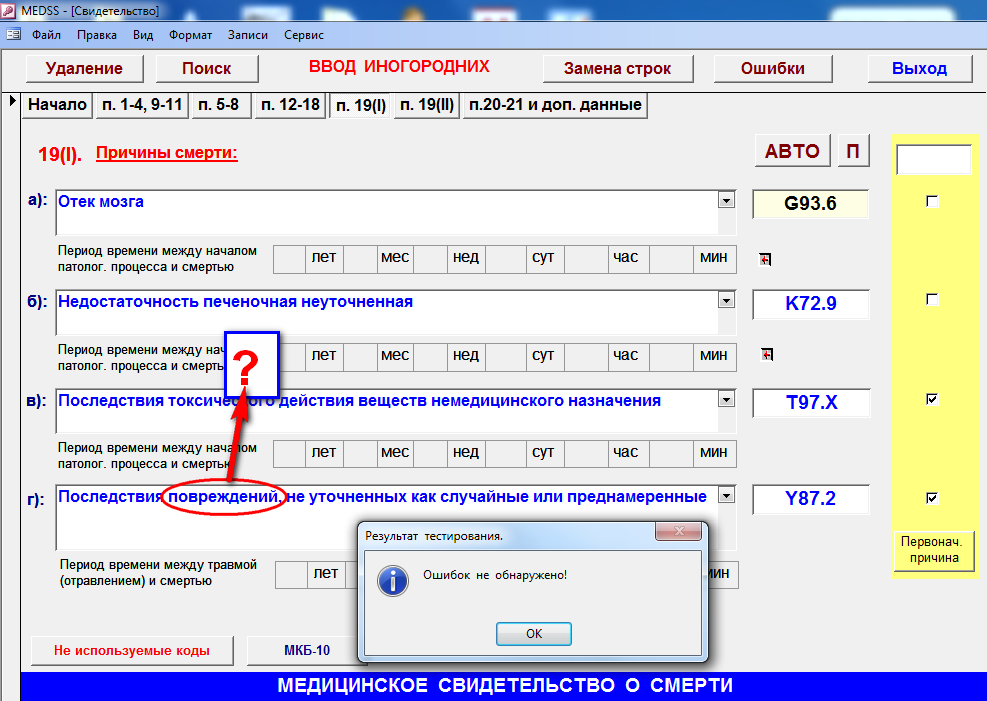Click the T97.X code field
This screenshot has height=701, width=987.
811,402
